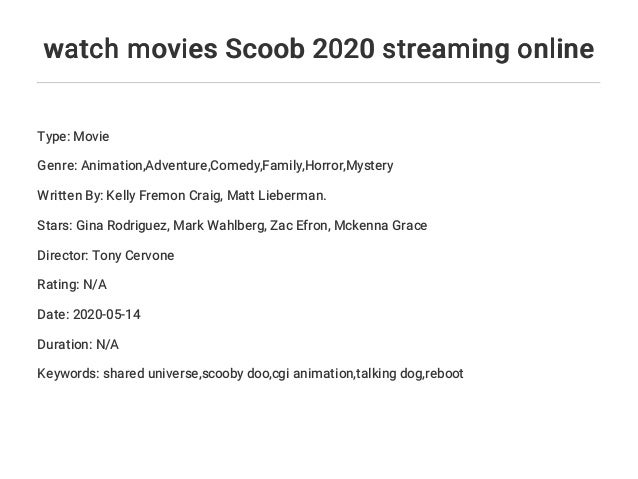This screenshot has height=479, width=638.
Task: Select the 'Type: Movie' line
Action: click(x=73, y=136)
